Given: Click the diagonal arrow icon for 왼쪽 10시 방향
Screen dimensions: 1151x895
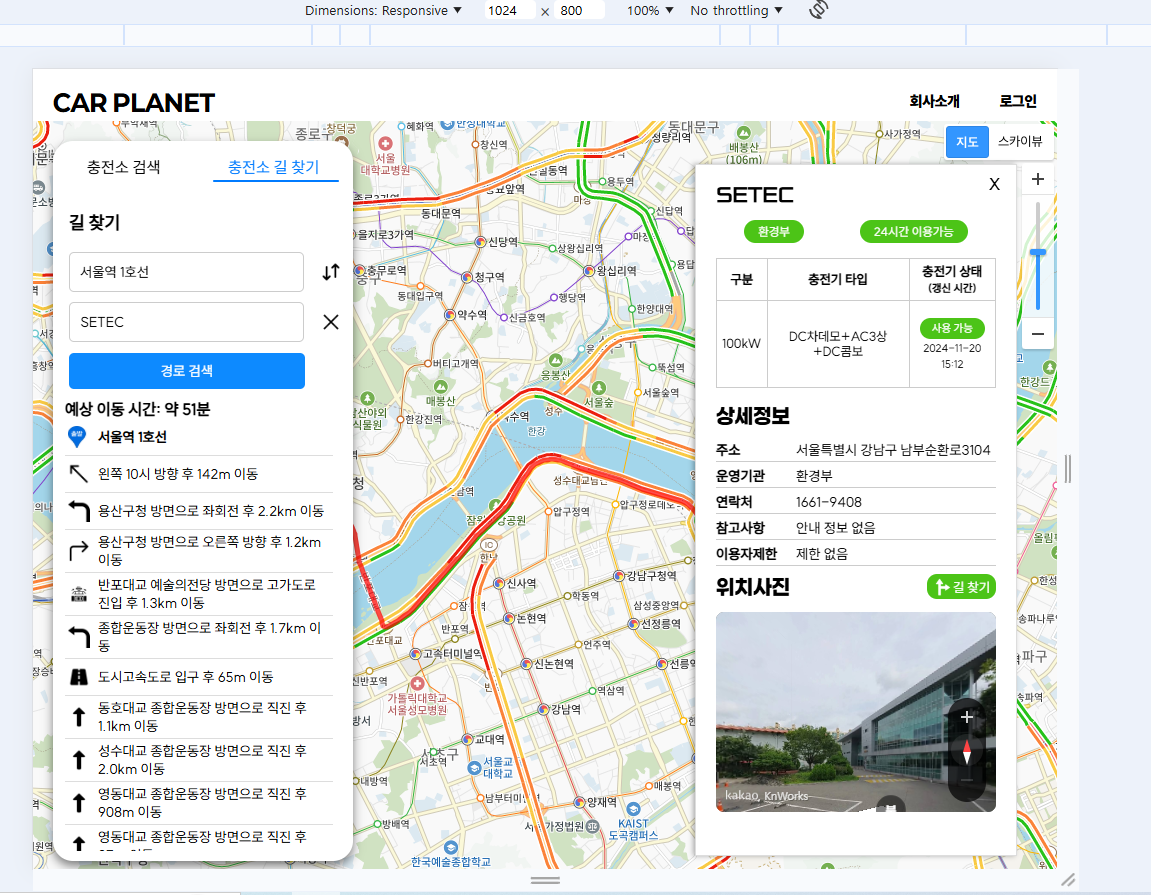Looking at the screenshot, I should (x=79, y=474).
